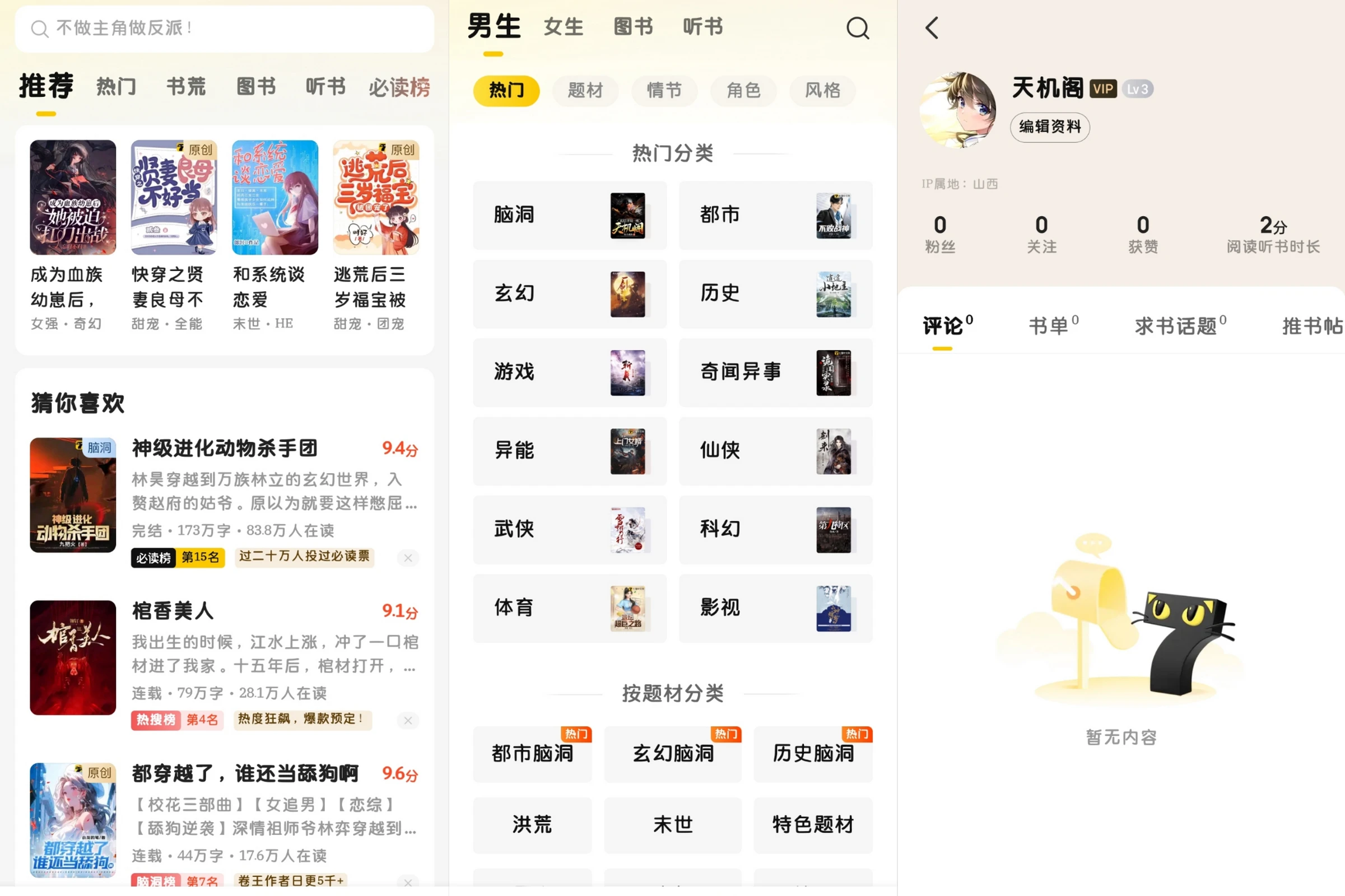Tap the 编辑资料 button
This screenshot has width=1345, height=896.
pos(1049,127)
